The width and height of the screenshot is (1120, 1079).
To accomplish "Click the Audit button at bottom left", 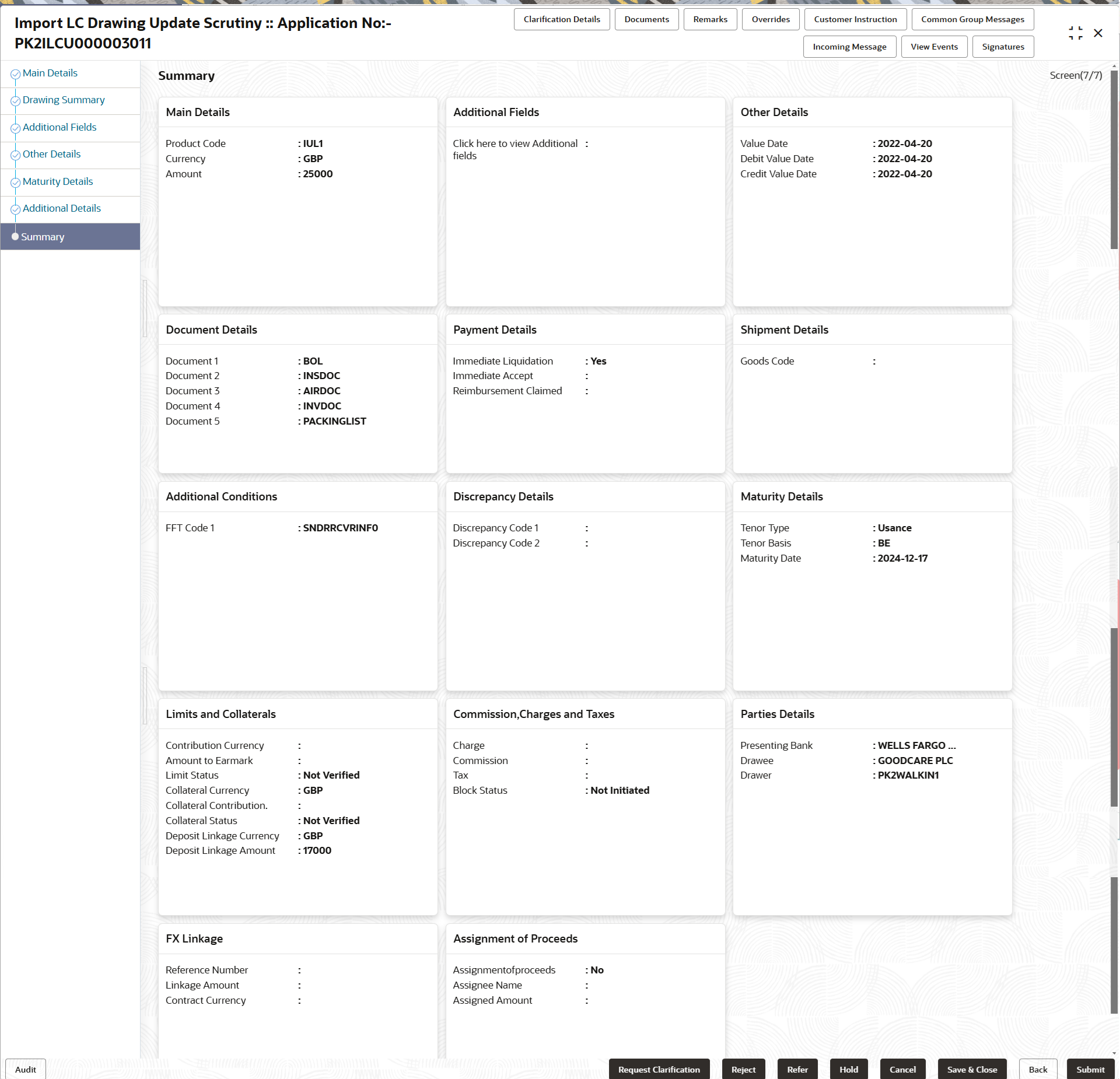I will pos(25,1069).
